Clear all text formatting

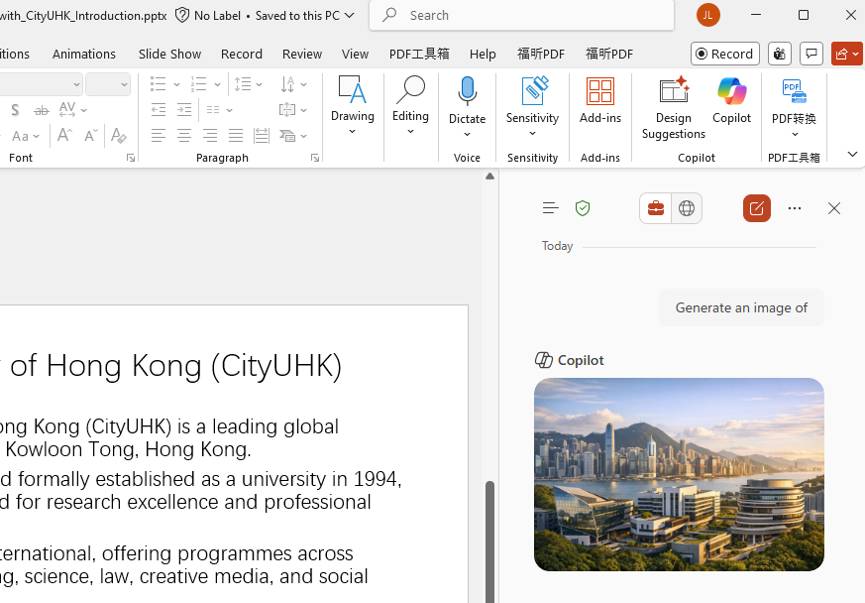point(119,136)
